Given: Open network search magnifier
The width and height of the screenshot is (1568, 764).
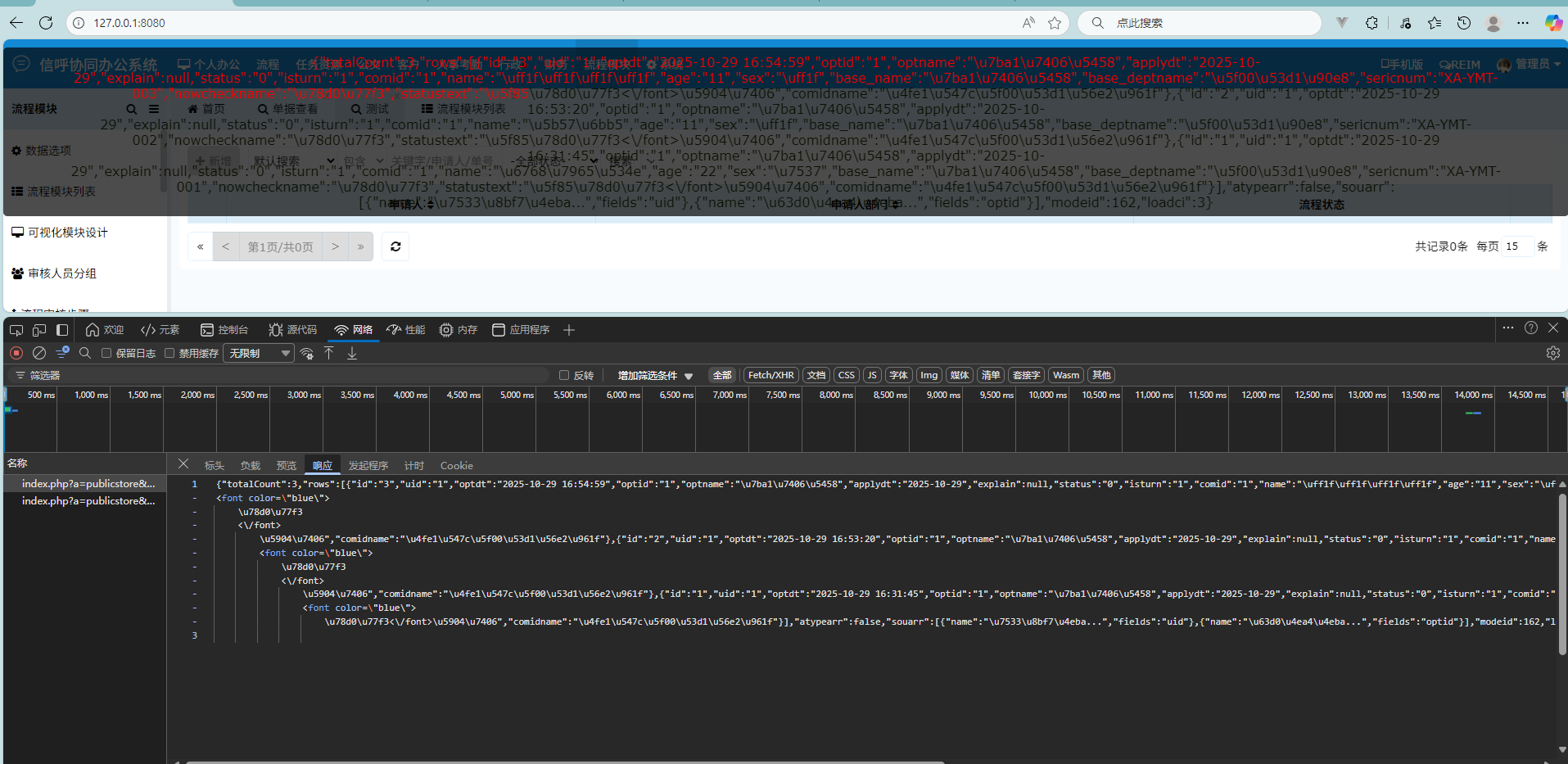Looking at the screenshot, I should [85, 353].
